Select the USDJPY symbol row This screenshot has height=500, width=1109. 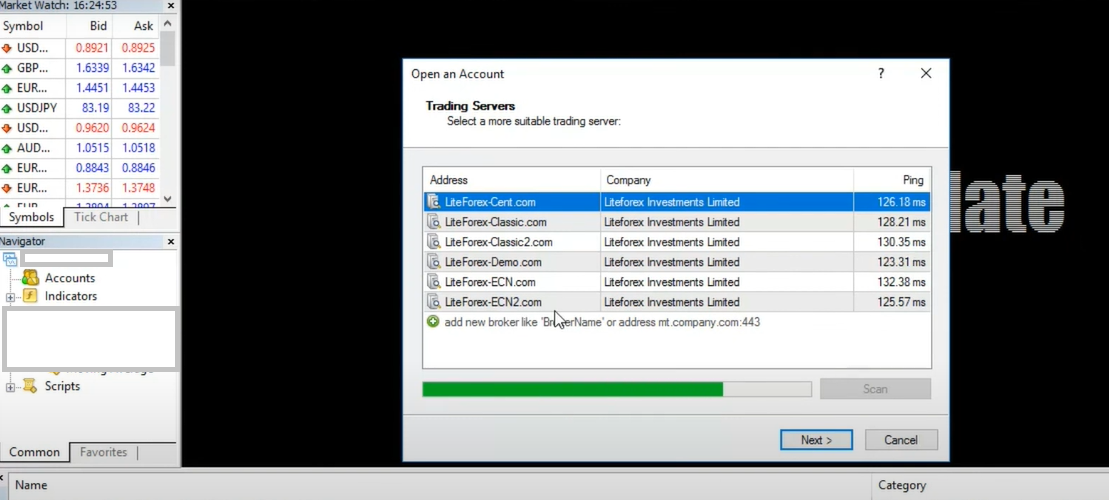click(81, 108)
